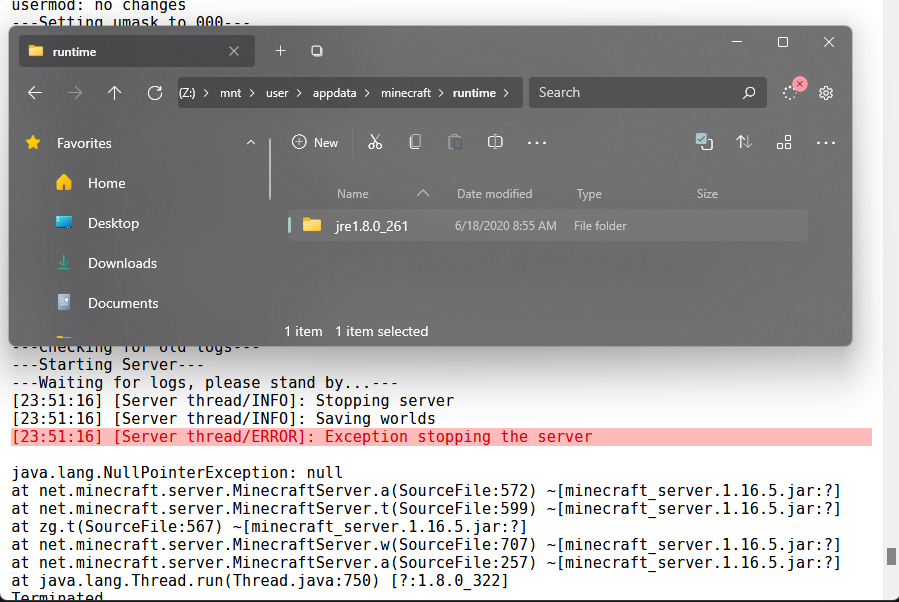The height and width of the screenshot is (602, 899).
Task: Click the Favorites star icon
Action: [33, 142]
